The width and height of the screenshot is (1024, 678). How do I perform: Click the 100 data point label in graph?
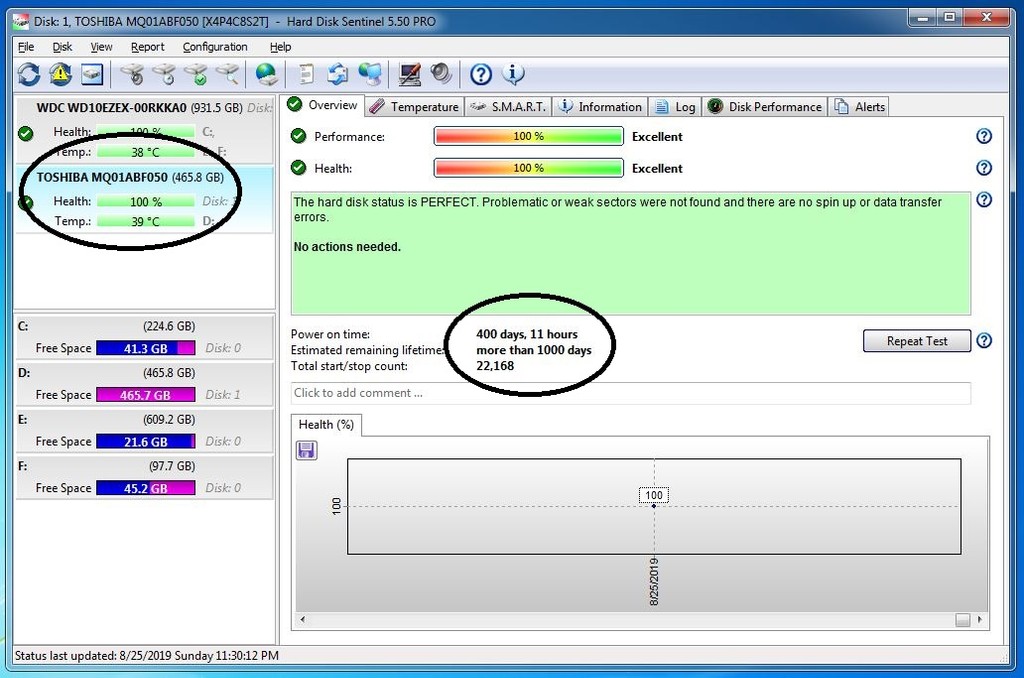click(x=654, y=495)
